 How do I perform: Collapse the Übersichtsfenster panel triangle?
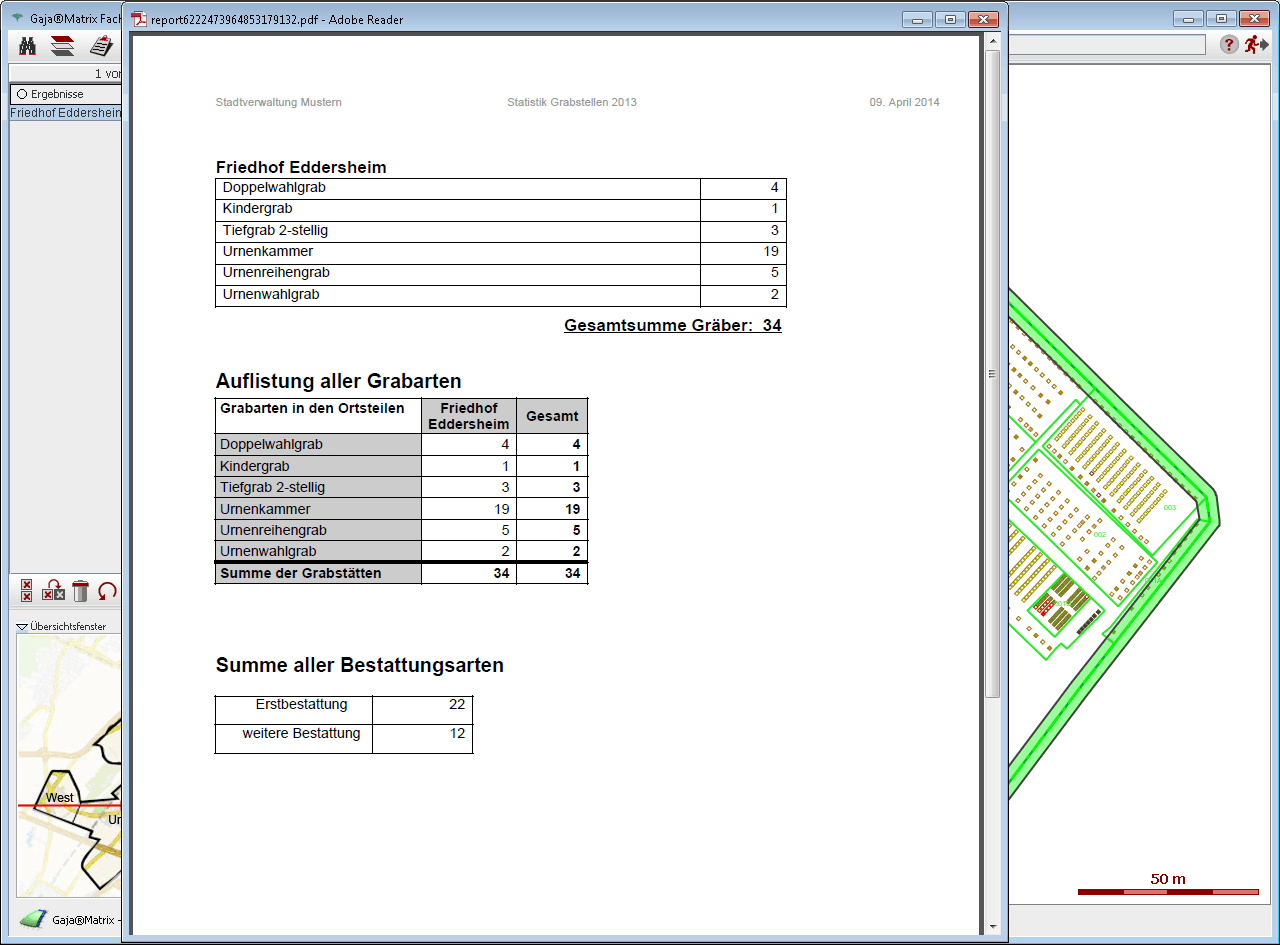click(x=22, y=627)
